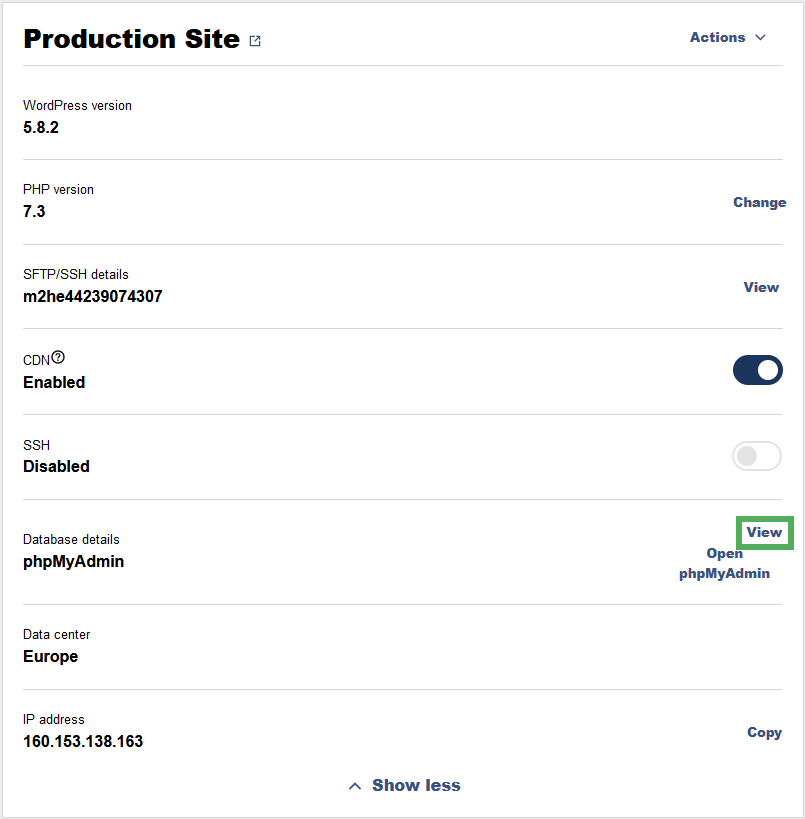Click the Production Site heading

coord(132,39)
